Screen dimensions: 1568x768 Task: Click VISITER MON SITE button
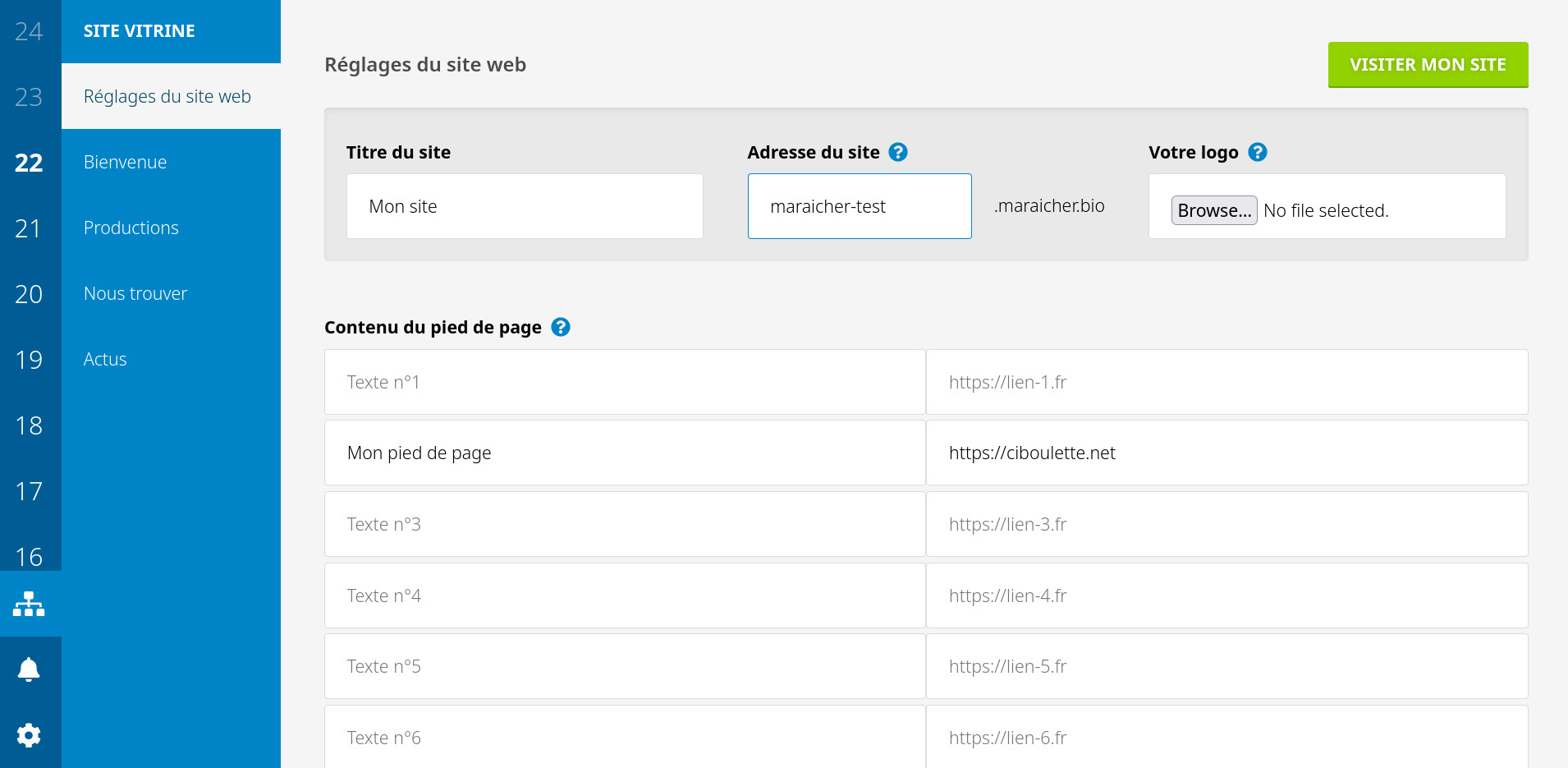[1428, 64]
